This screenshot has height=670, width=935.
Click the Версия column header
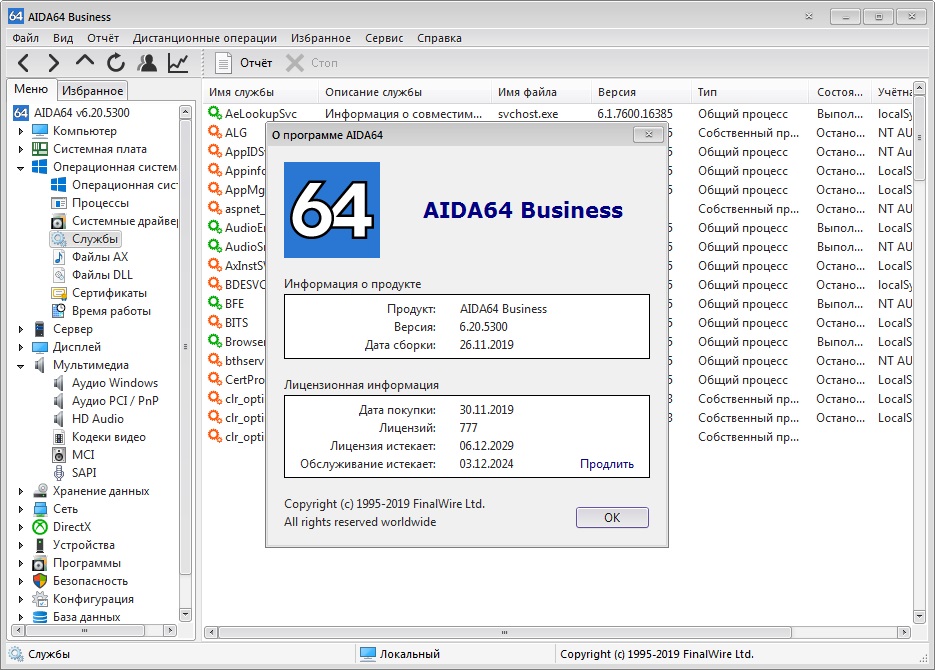[640, 92]
